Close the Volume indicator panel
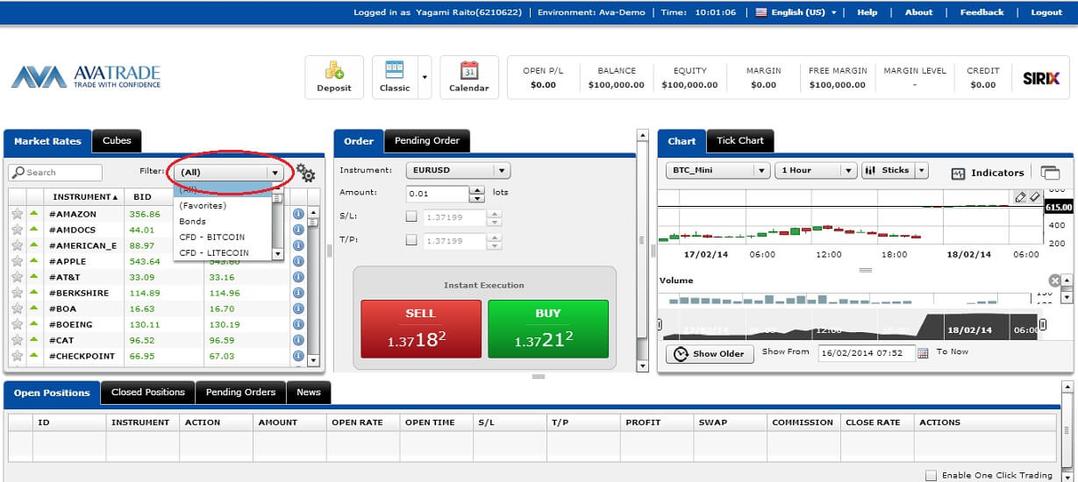Viewport: 1078px width, 482px height. (1055, 281)
